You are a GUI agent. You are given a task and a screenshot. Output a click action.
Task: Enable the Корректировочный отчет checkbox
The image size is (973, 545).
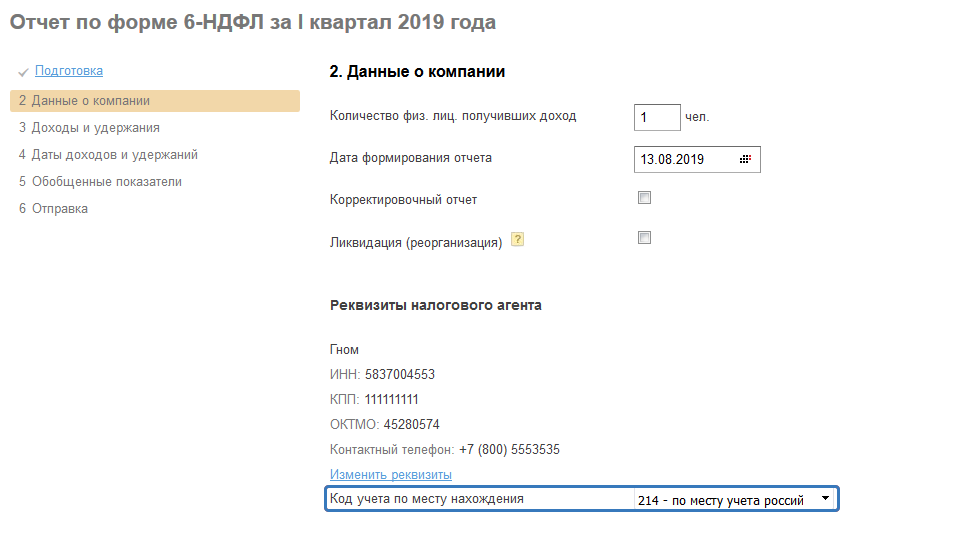pos(644,198)
